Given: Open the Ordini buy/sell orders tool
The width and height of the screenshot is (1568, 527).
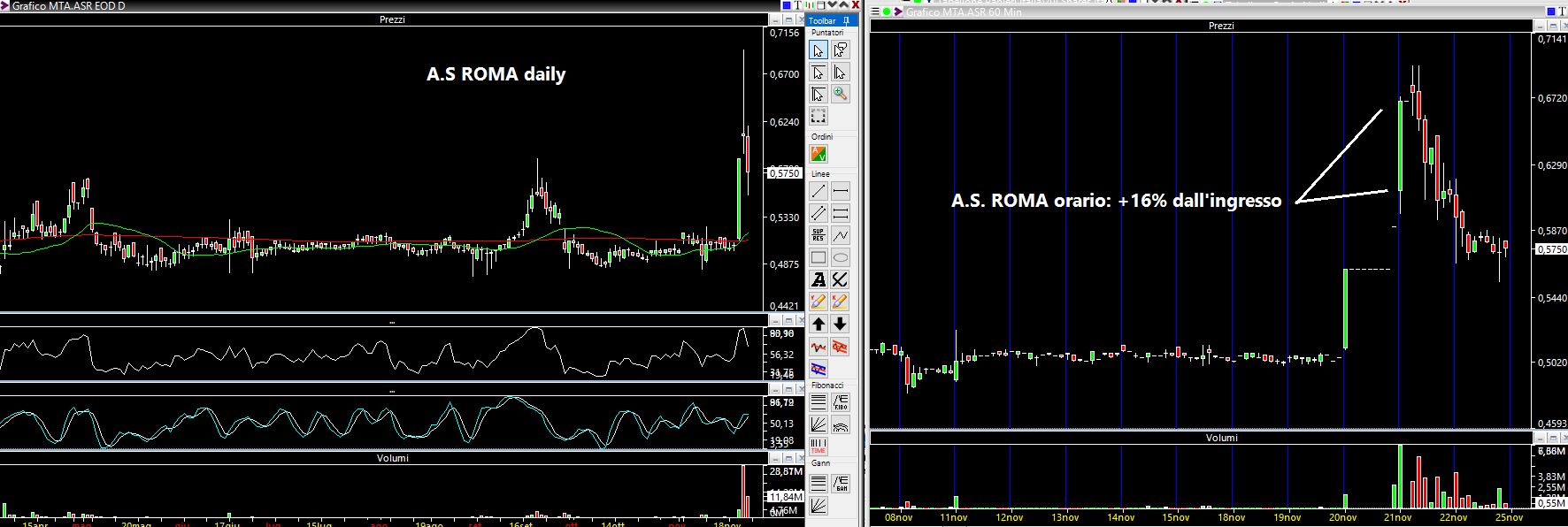Looking at the screenshot, I should click(x=819, y=155).
